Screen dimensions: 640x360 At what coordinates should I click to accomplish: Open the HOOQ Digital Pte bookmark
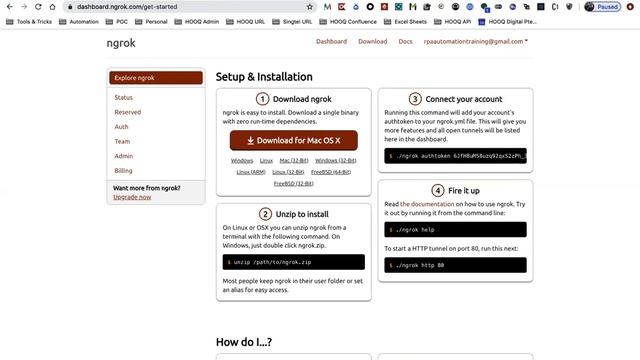(507, 22)
